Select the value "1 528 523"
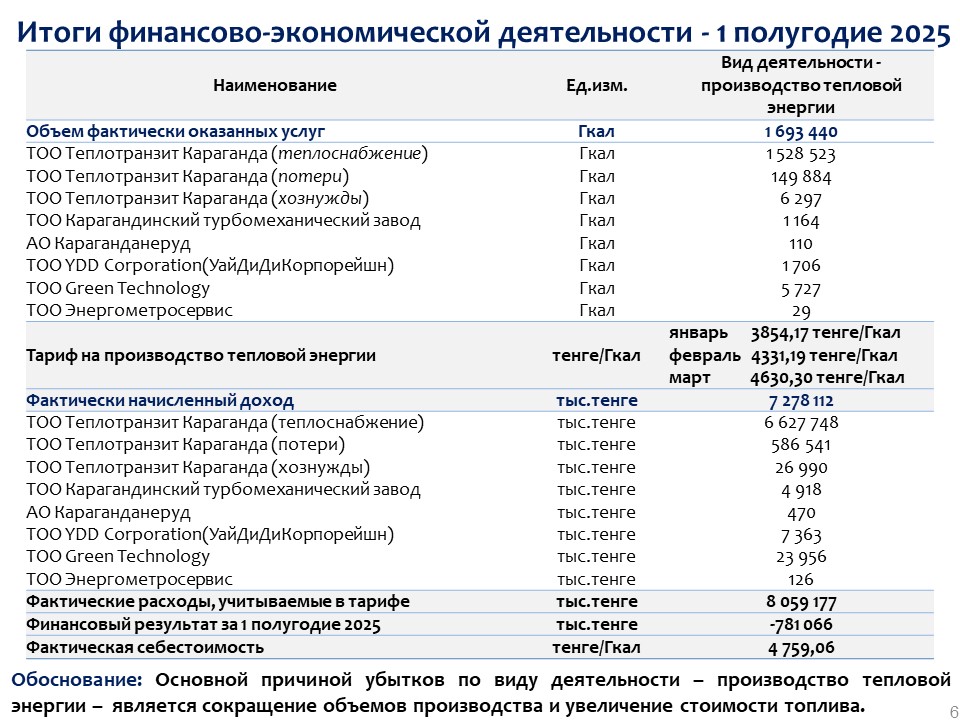 (x=801, y=154)
